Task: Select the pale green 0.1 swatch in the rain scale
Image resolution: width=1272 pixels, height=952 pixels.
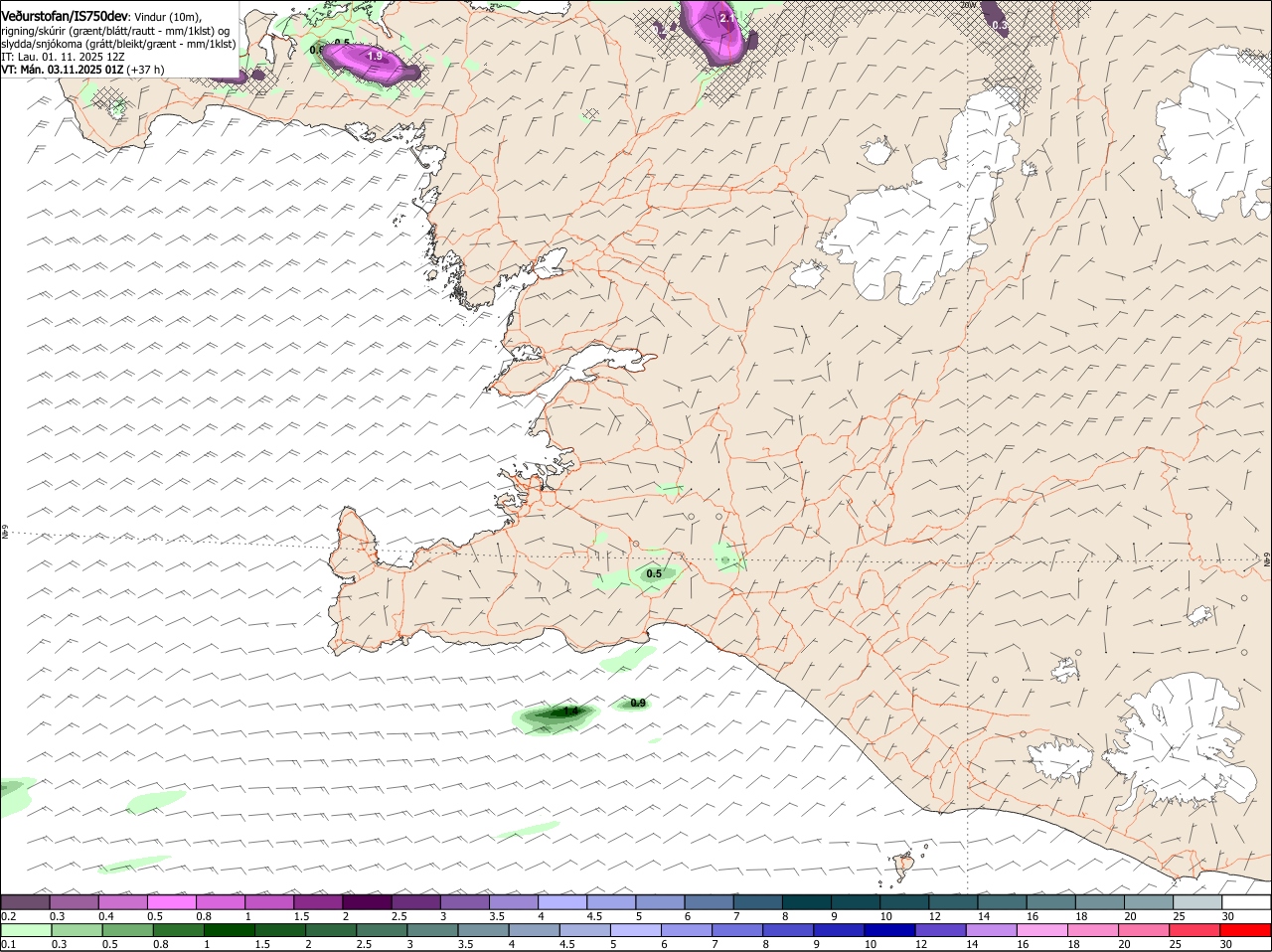Action: pyautogui.click(x=27, y=930)
